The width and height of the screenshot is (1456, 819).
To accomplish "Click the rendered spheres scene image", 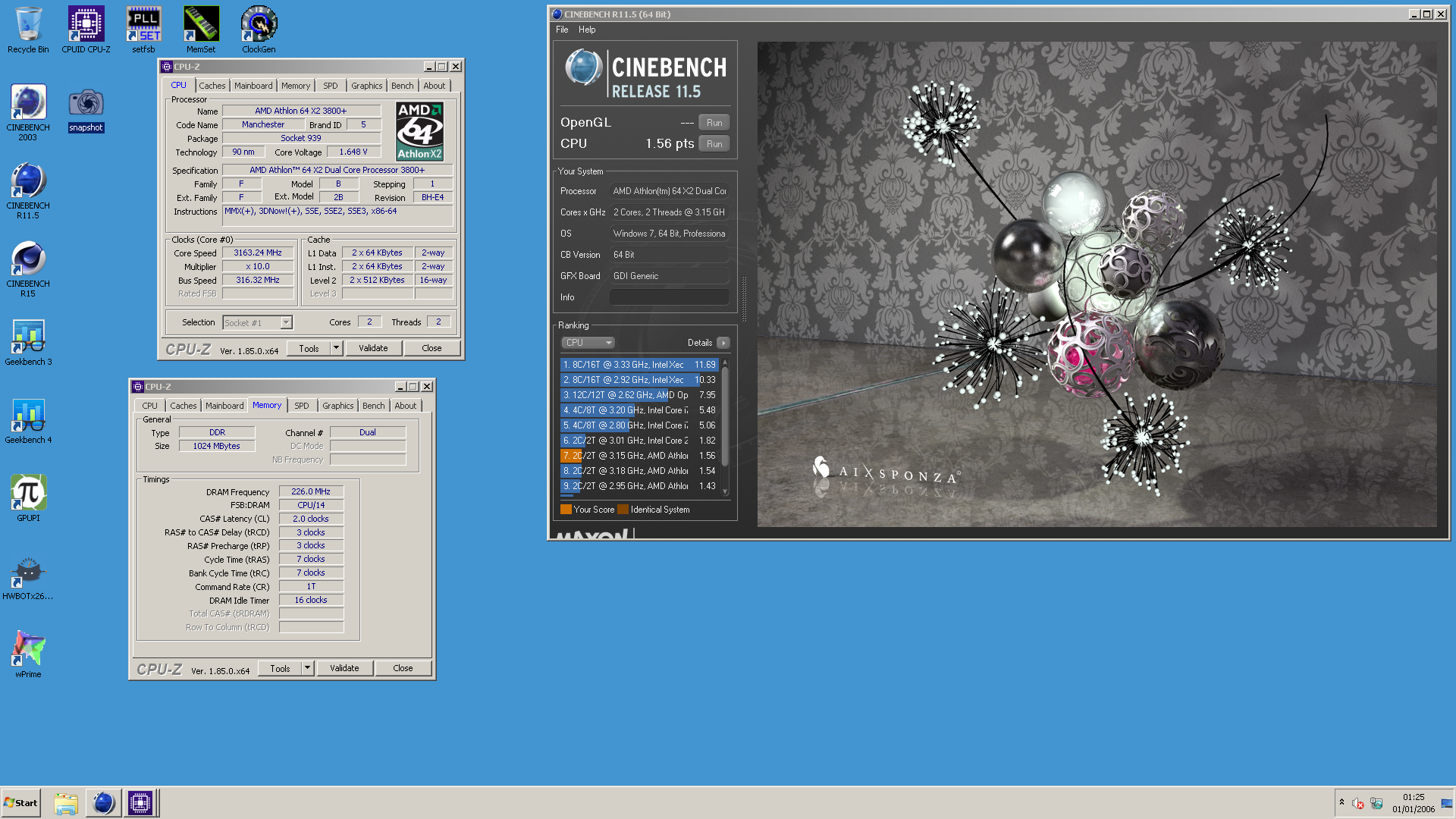I will (1097, 284).
